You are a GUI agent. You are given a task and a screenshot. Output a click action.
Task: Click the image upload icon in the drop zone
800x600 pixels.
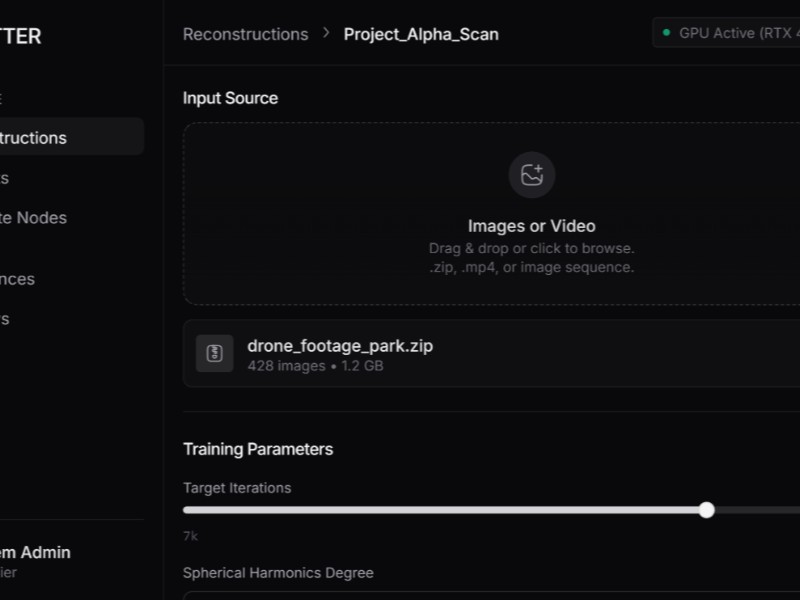532,175
